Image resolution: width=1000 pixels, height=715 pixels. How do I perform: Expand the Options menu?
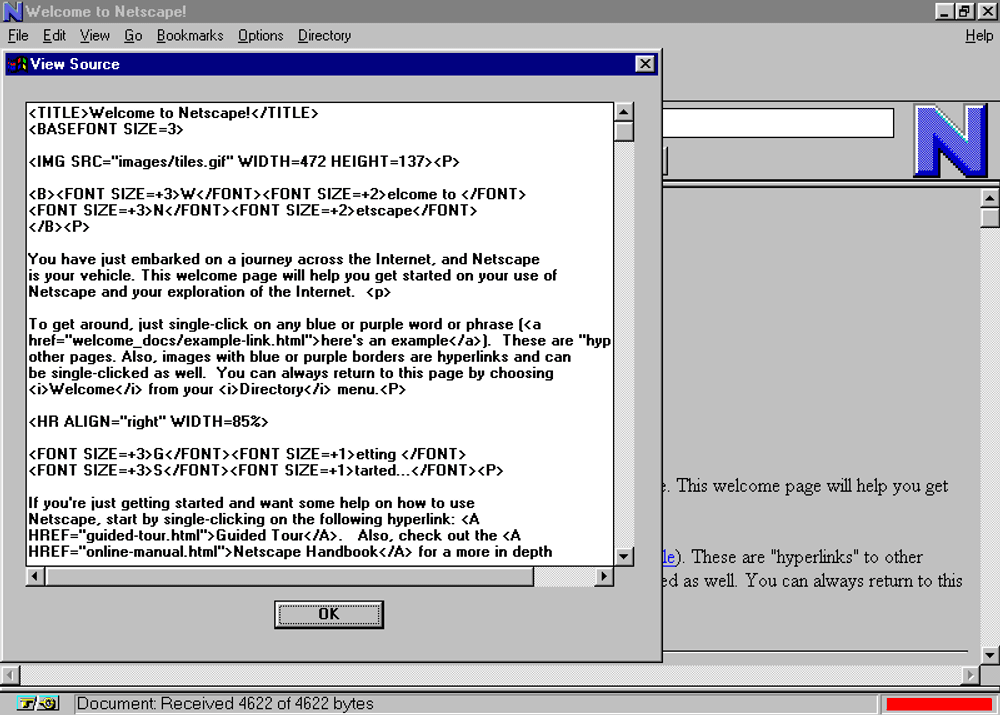[x=260, y=36]
